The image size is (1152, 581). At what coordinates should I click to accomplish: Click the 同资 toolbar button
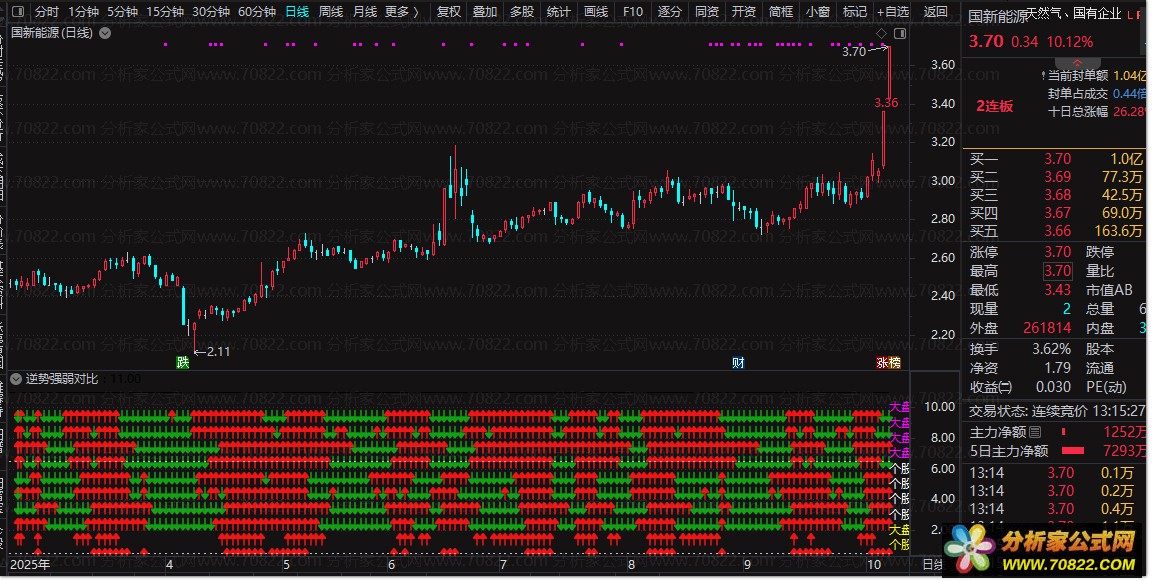706,12
